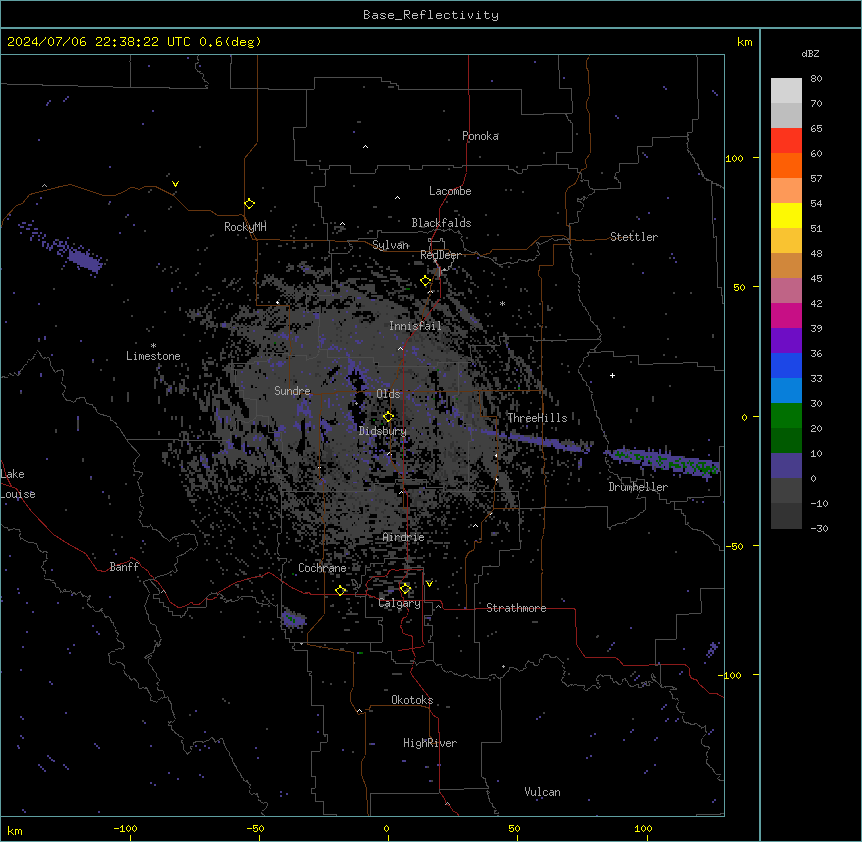Select the Cochrane label
This screenshot has height=842, width=862.
pos(322,568)
